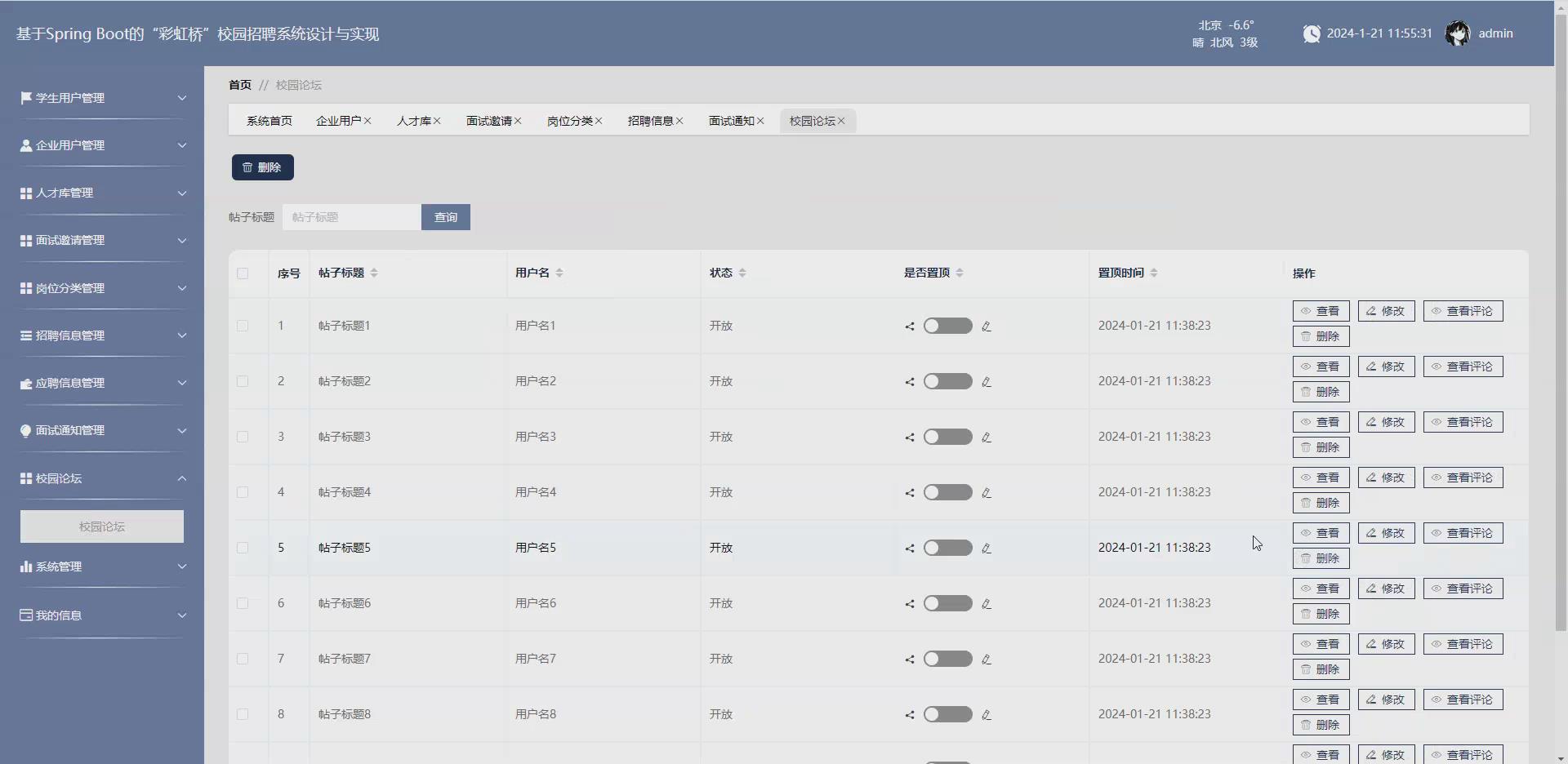Click the flag icon of 学生用户管理
1568x764 pixels.
click(26, 98)
